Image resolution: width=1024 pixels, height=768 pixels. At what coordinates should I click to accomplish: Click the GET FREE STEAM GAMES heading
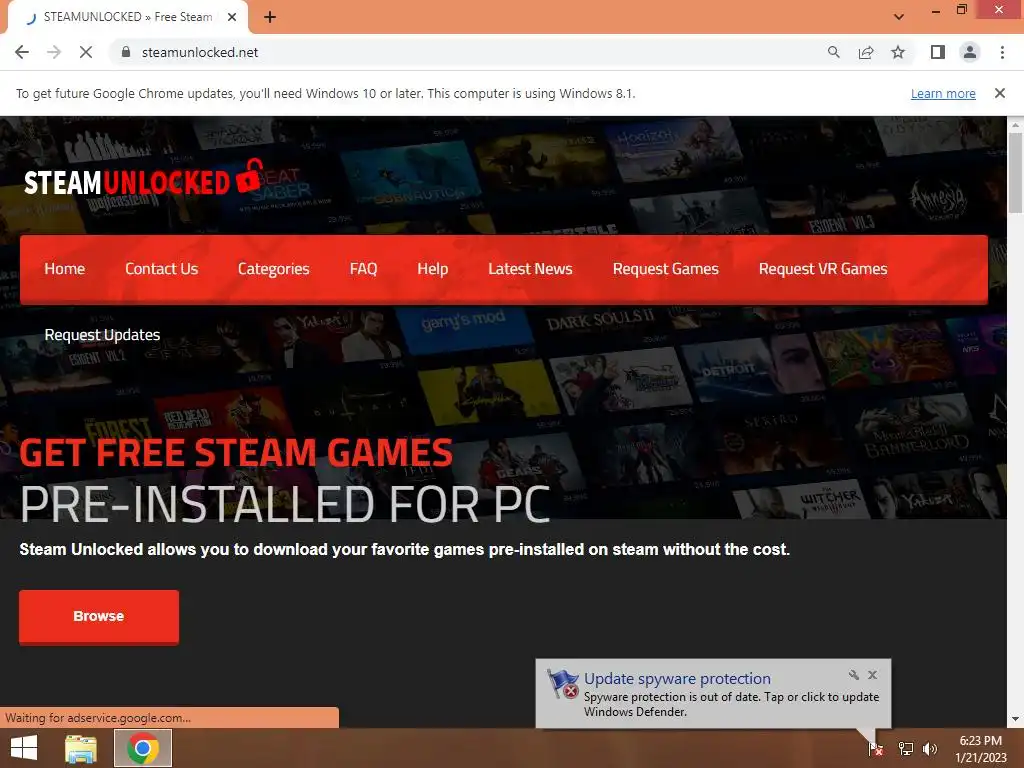click(236, 453)
